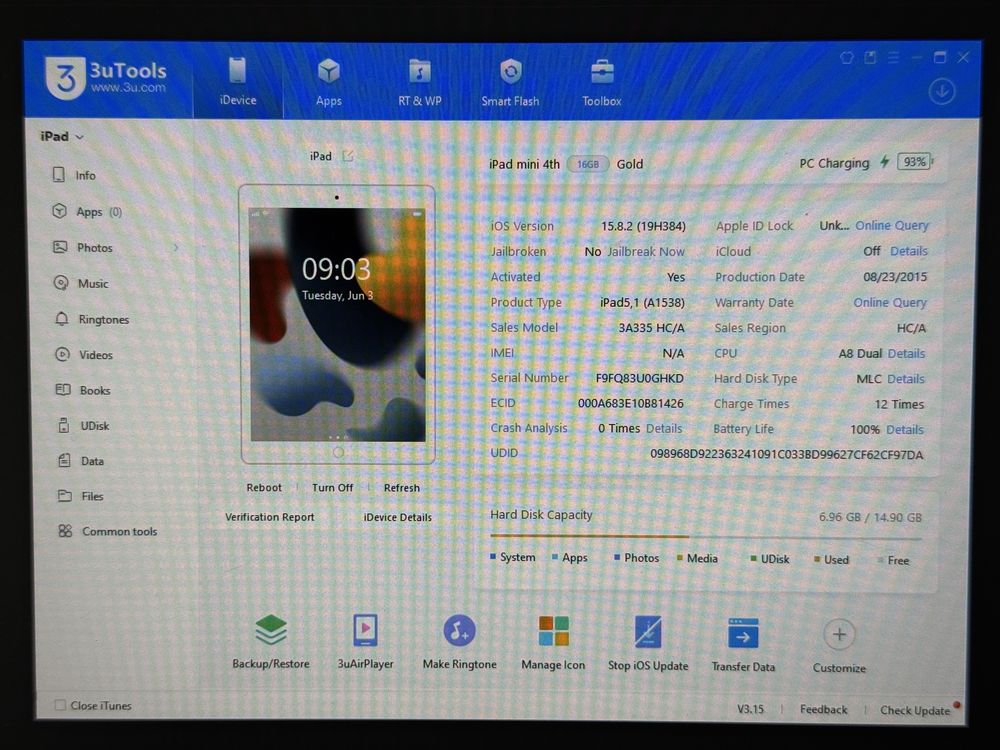Click the Used legend swatch
The width and height of the screenshot is (1000, 750).
tap(817, 559)
